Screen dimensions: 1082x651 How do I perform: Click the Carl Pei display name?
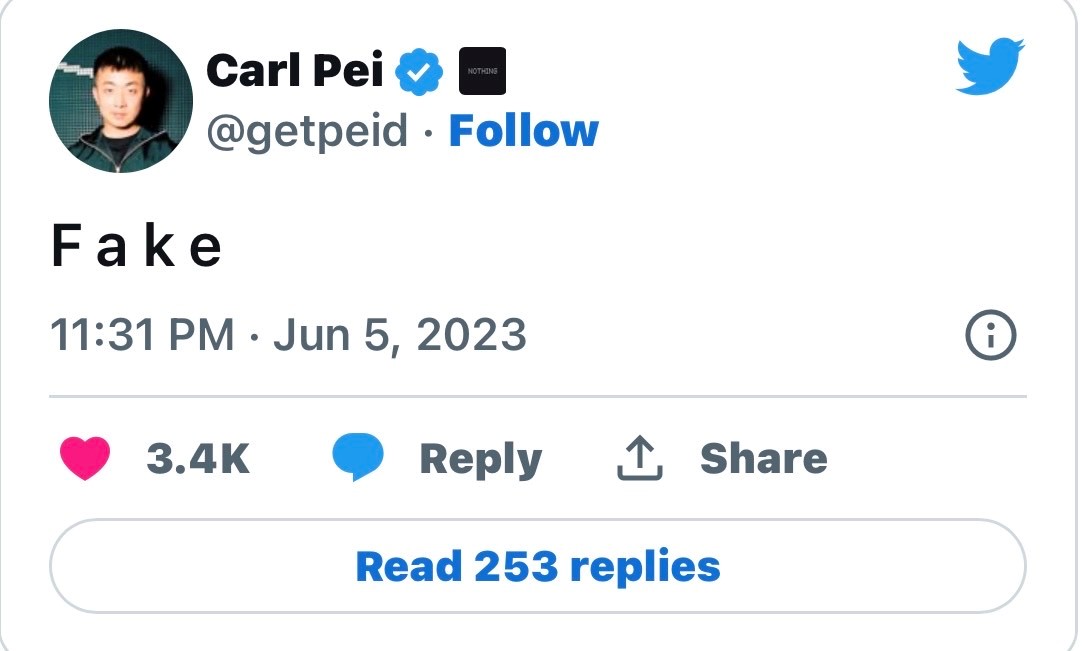click(x=297, y=71)
